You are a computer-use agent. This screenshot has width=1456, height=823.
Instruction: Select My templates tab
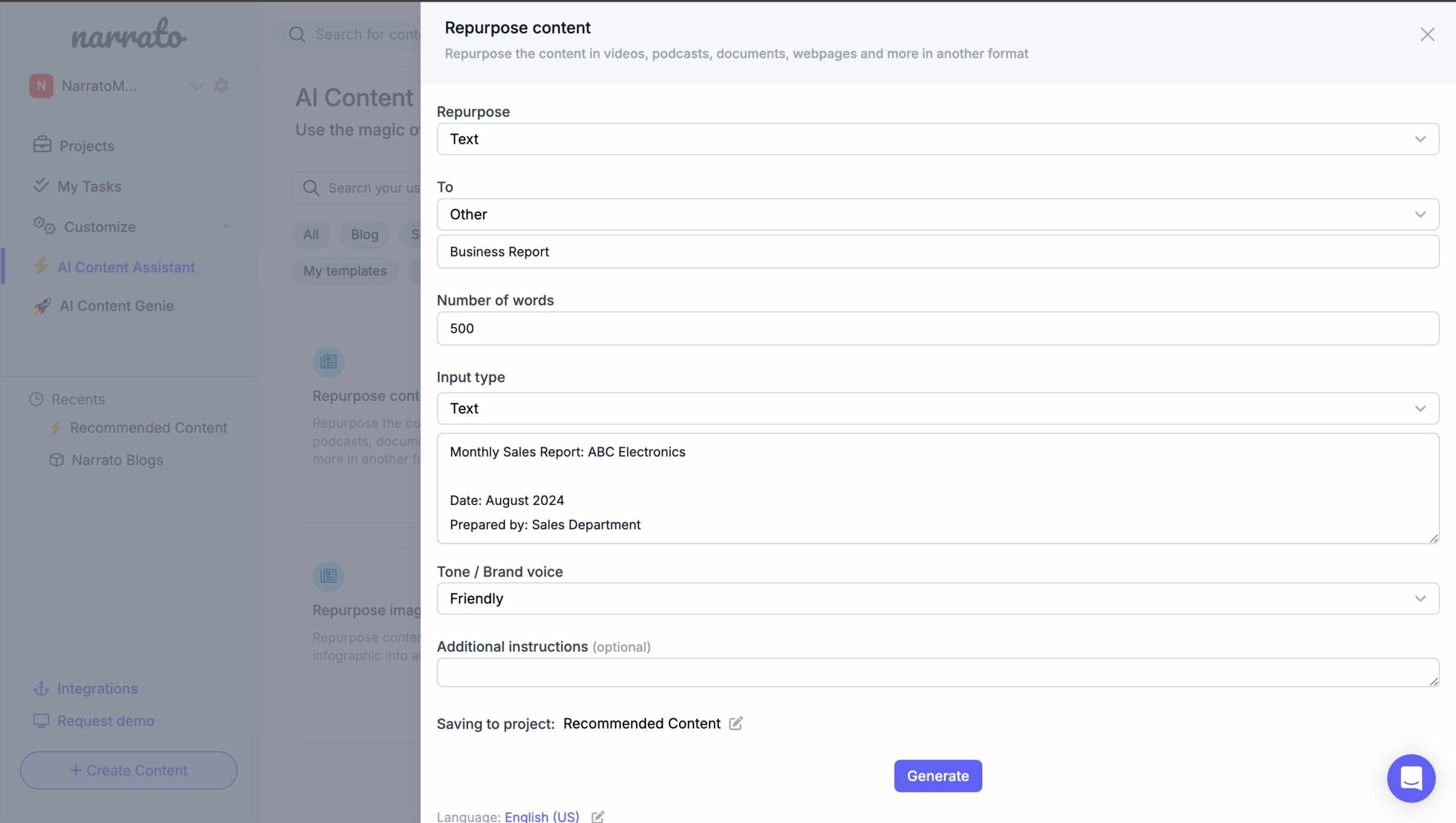[x=344, y=270]
